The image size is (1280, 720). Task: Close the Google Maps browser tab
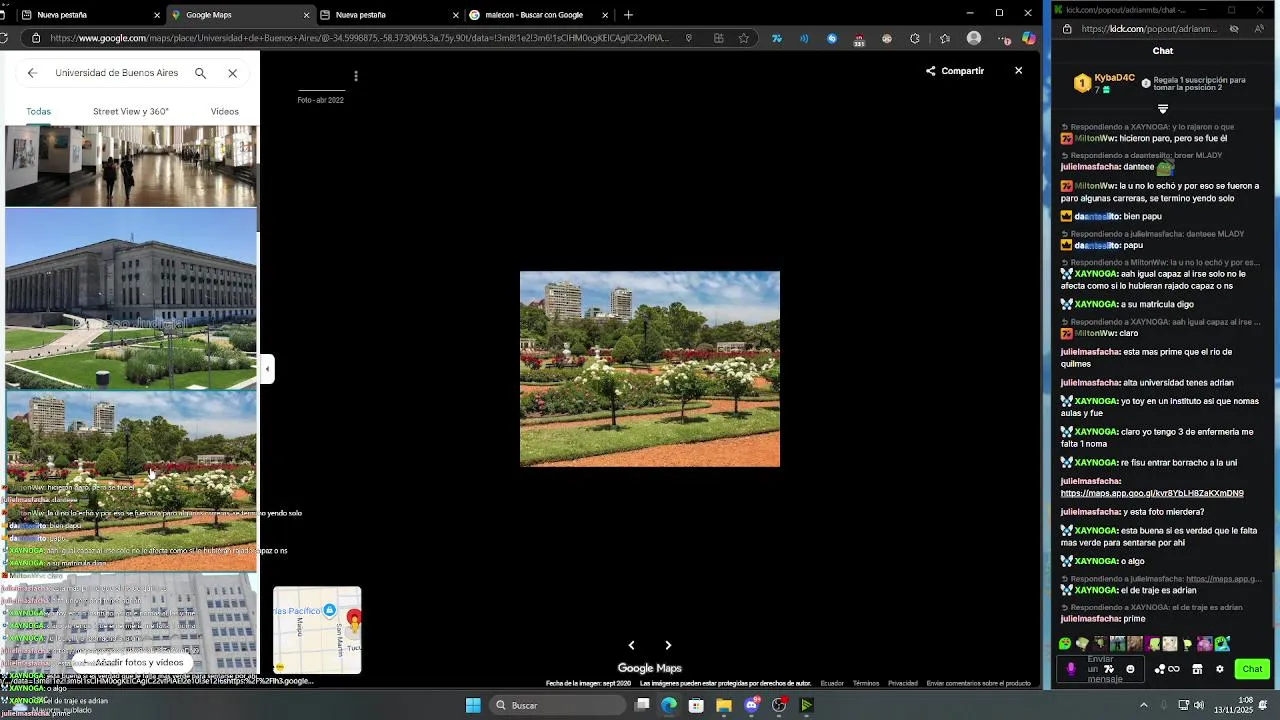tap(306, 15)
